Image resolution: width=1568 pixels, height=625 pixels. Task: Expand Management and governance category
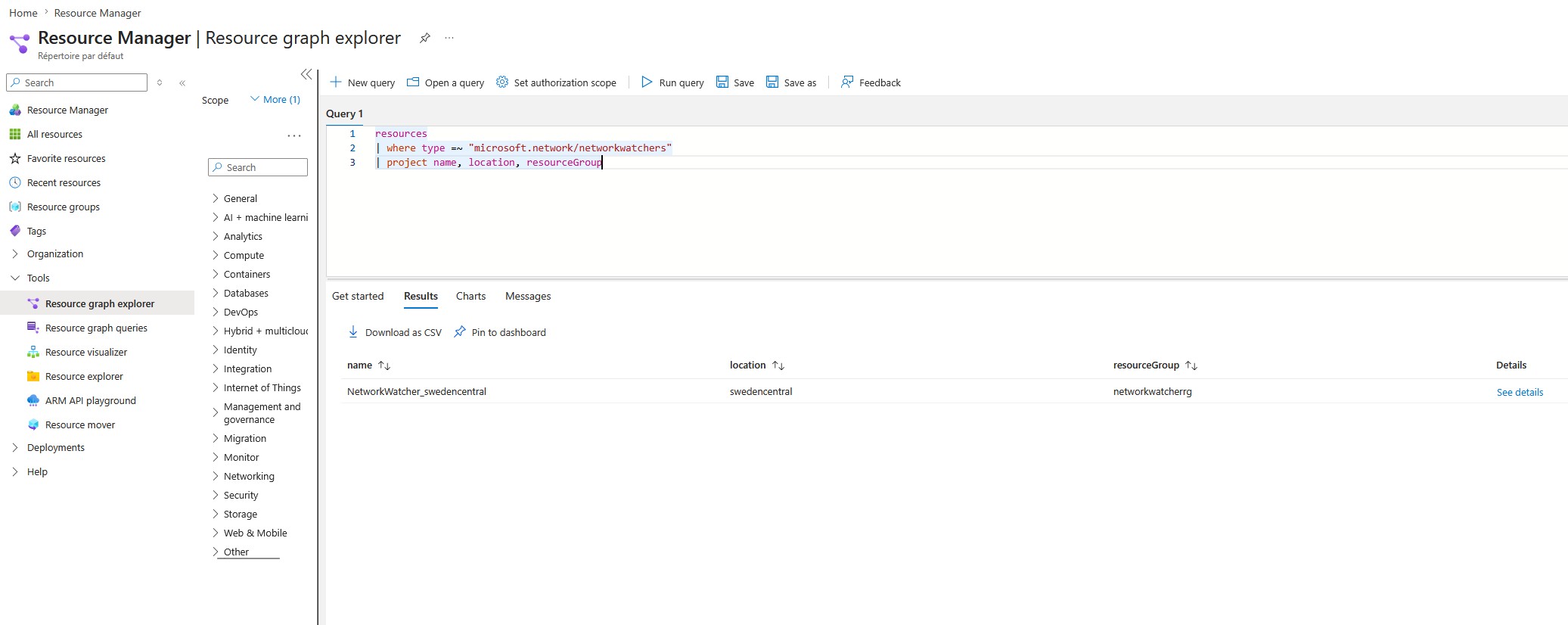216,412
